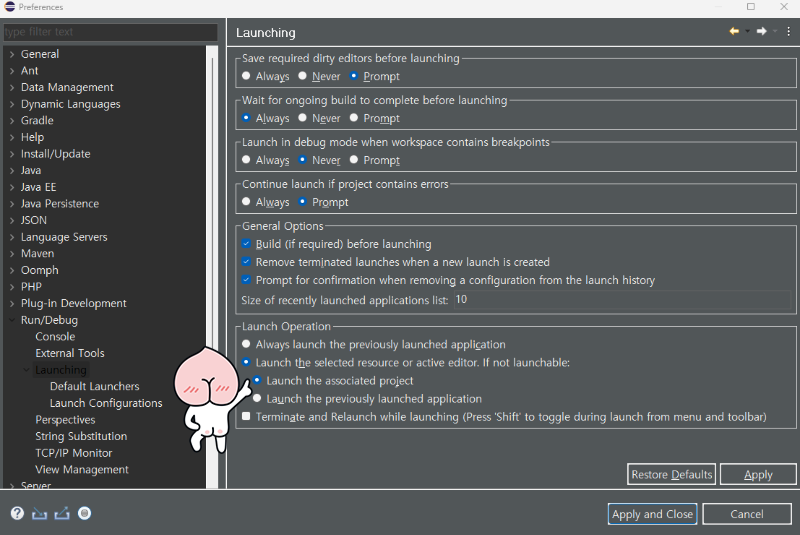800x535 pixels.
Task: Open the External Tools preferences page
Action: 70,353
